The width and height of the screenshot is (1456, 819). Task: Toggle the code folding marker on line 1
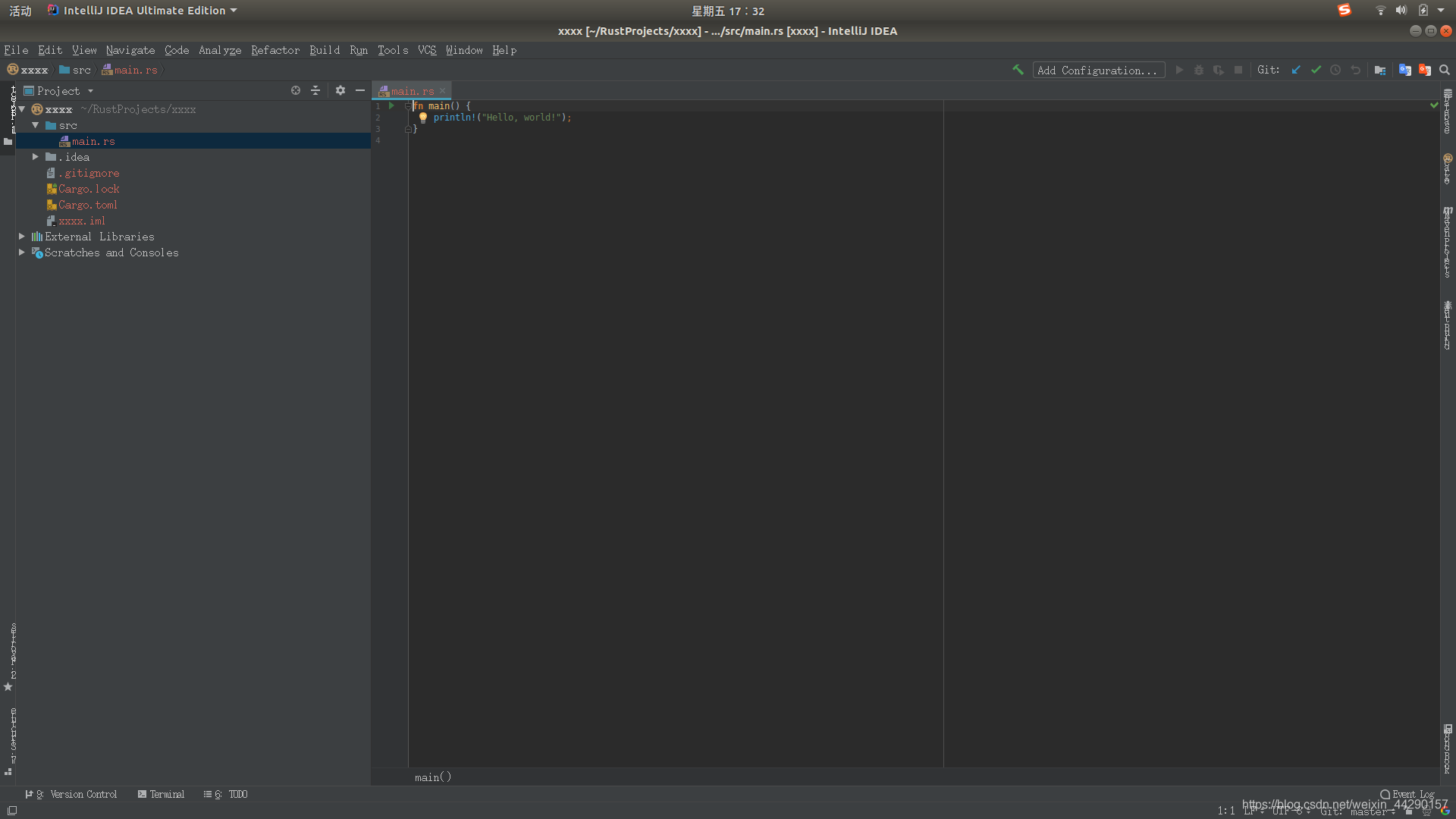pyautogui.click(x=408, y=106)
